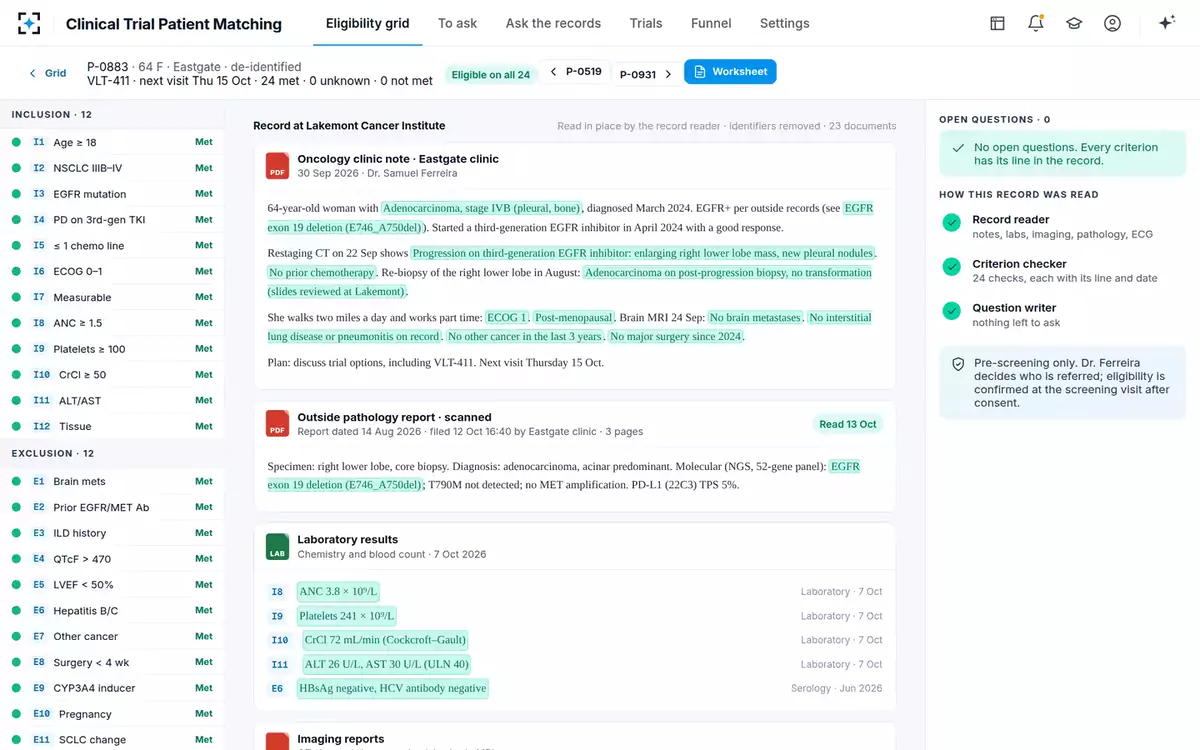
Task: Go back to Grid via arrow link
Action: coord(47,73)
